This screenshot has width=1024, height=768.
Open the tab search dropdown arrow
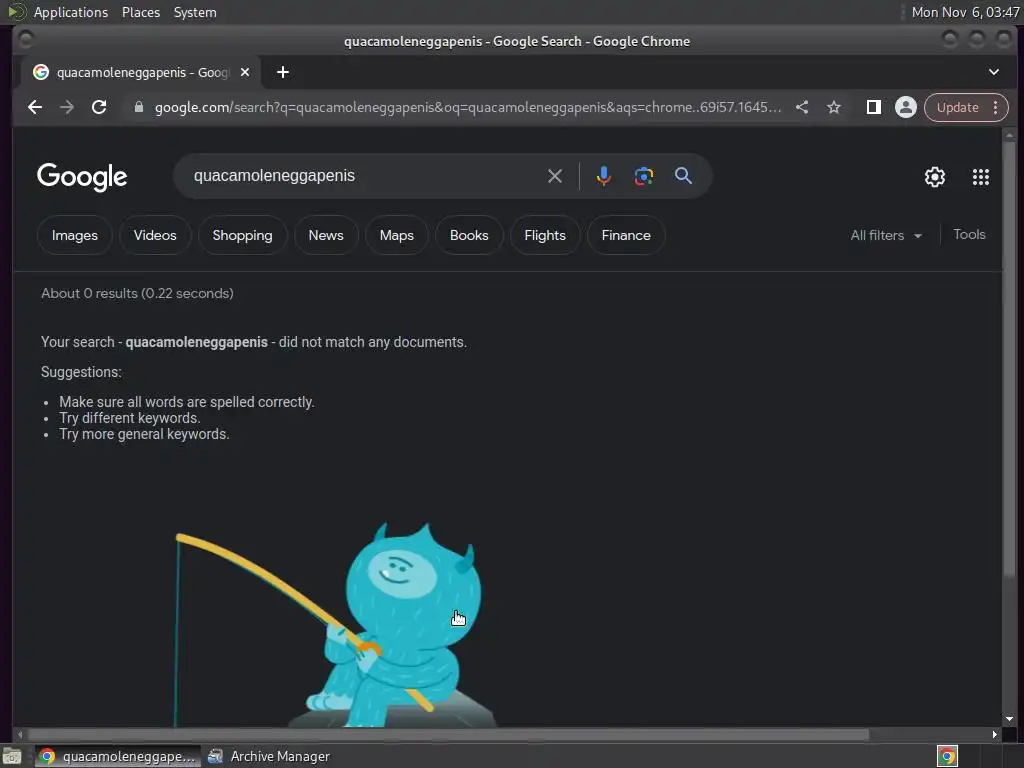[x=993, y=72]
